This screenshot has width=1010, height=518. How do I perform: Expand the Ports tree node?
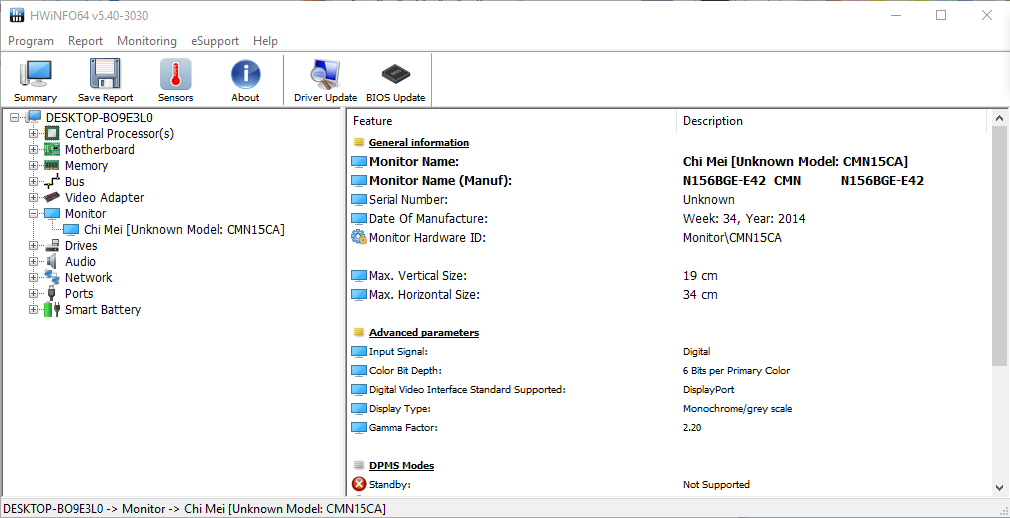(34, 294)
